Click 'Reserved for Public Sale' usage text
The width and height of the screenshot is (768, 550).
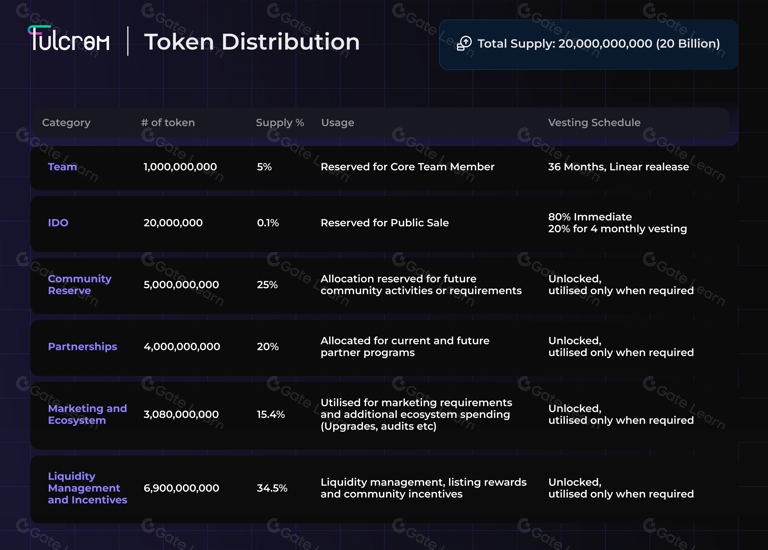pyautogui.click(x=384, y=223)
